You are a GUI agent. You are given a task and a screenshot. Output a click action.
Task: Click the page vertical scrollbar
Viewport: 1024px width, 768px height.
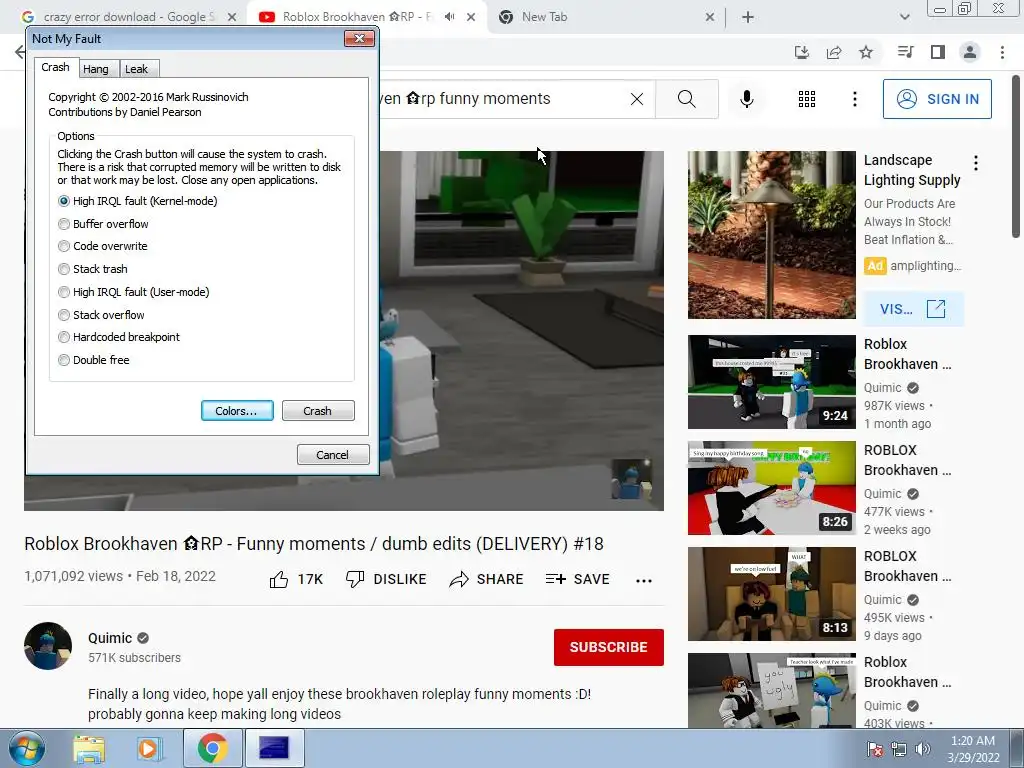tap(1017, 156)
